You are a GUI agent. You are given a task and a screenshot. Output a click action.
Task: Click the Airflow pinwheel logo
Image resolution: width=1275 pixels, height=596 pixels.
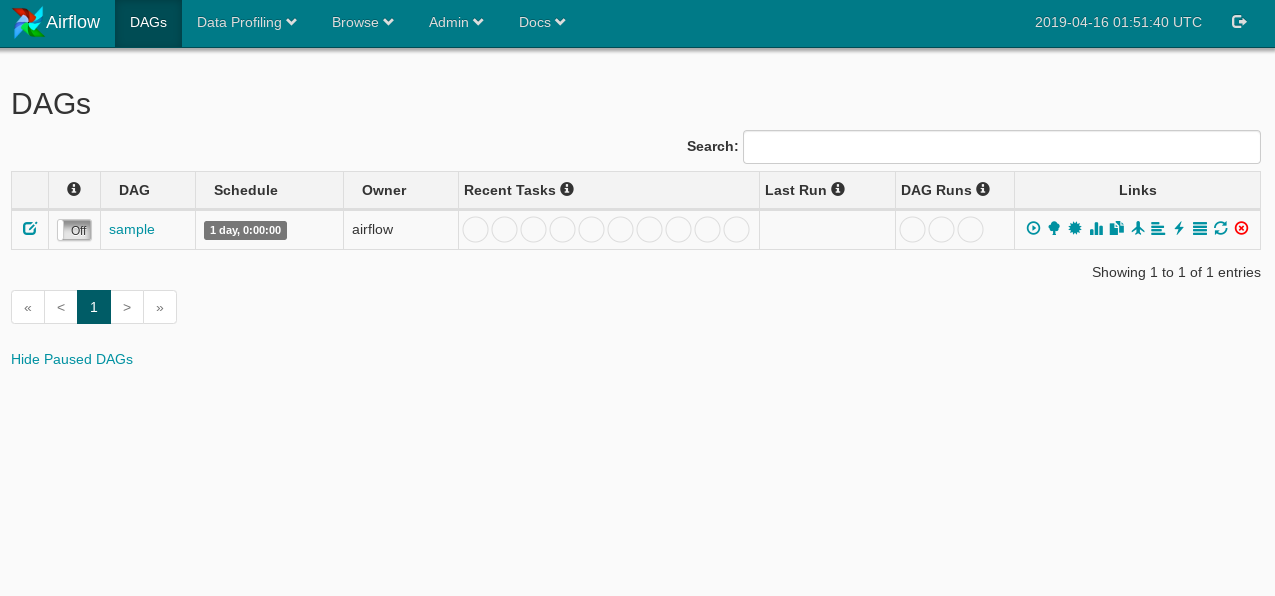pos(27,22)
